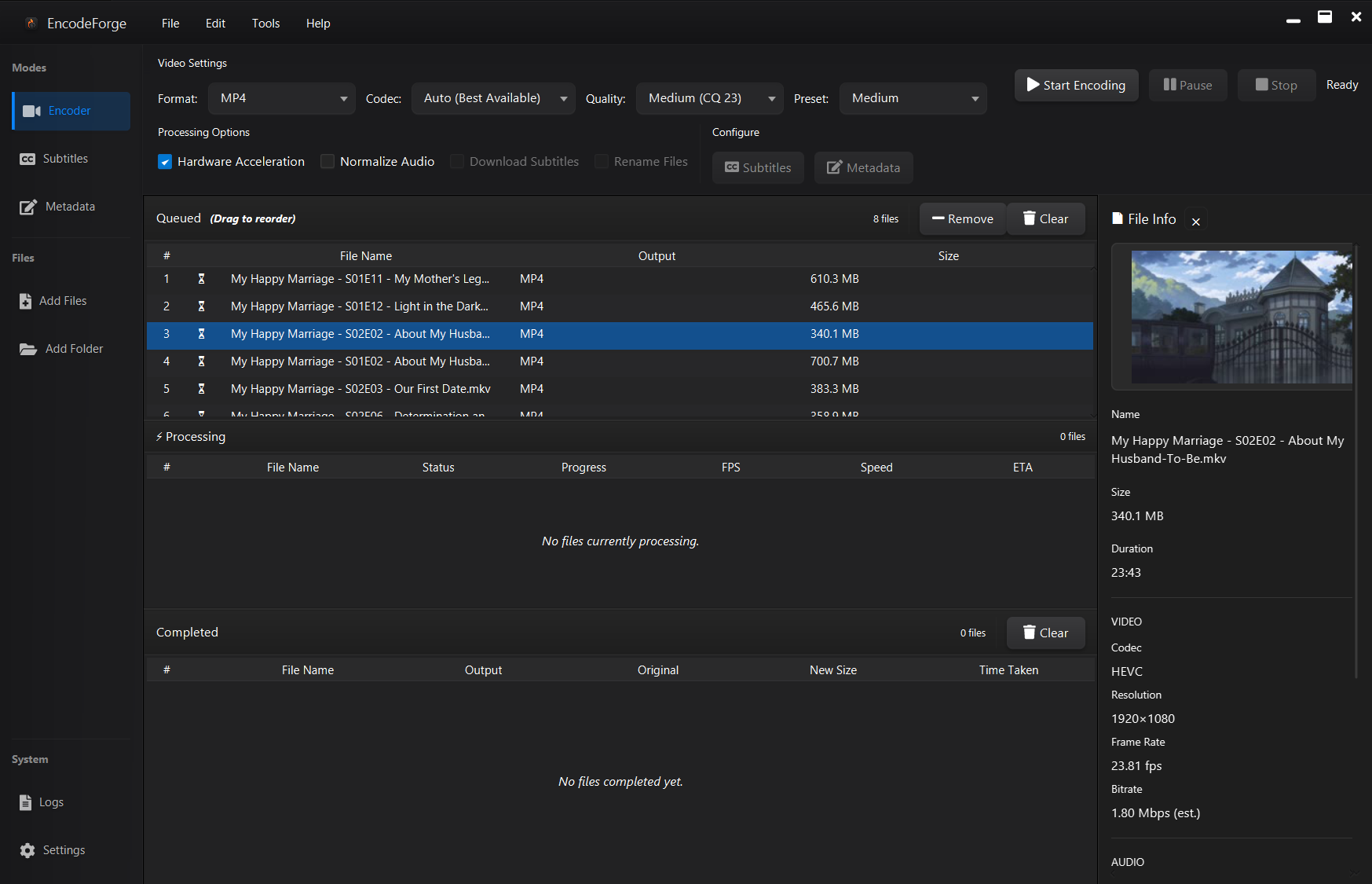Open the Help menu
Image resolution: width=1372 pixels, height=884 pixels.
pos(318,24)
